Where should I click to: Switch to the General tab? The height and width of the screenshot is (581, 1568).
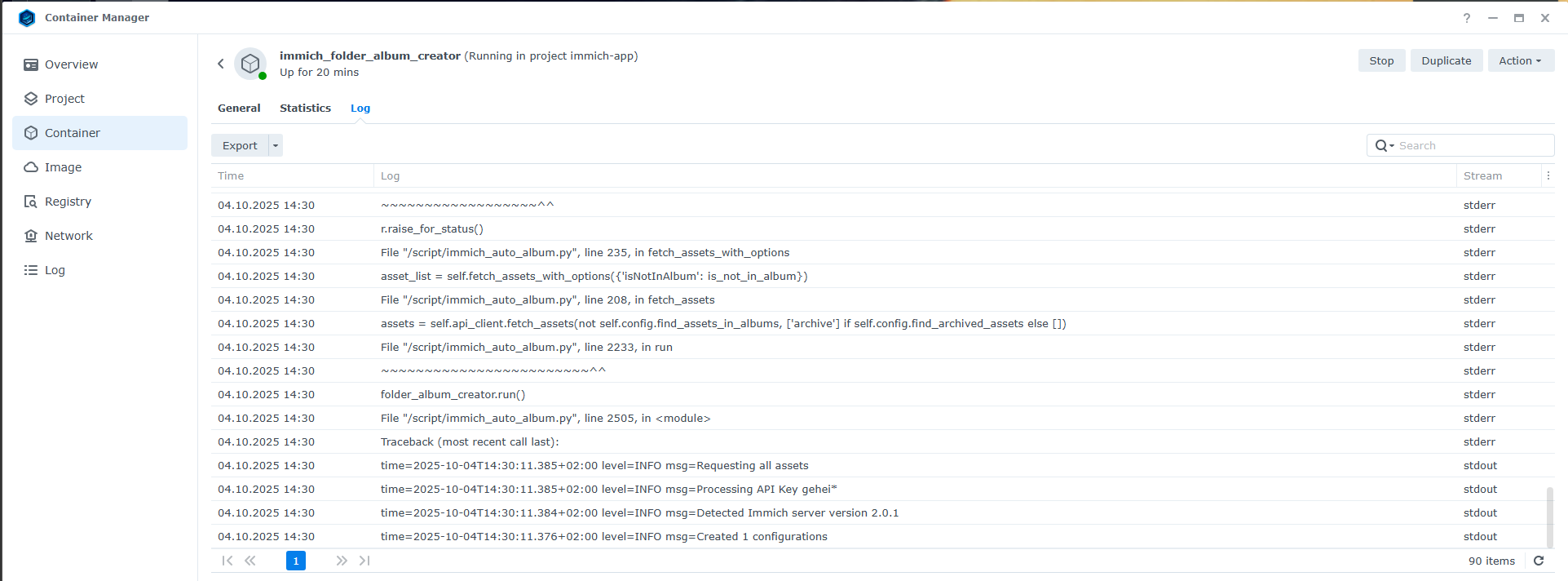(239, 108)
